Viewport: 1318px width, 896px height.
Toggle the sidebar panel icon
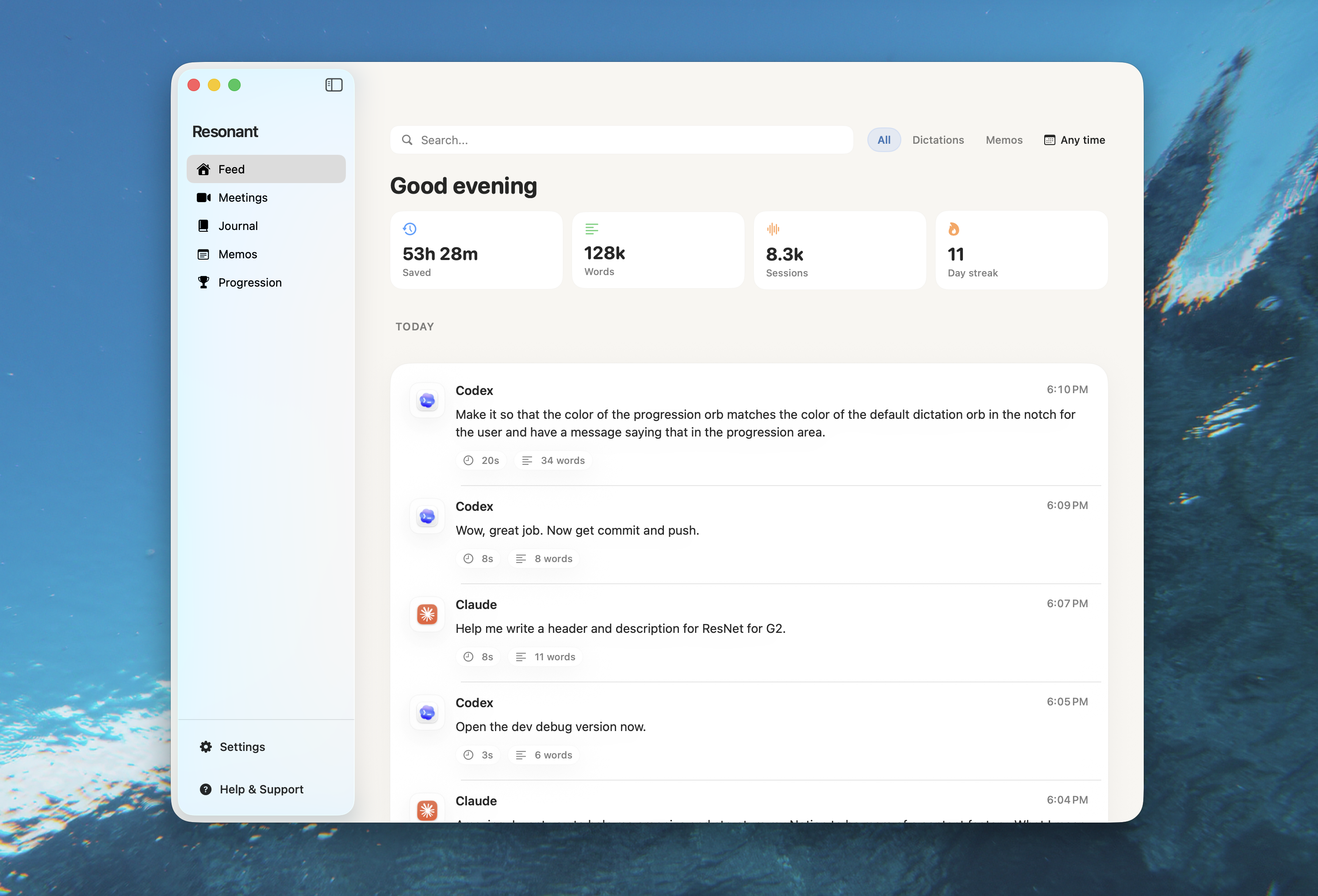(333, 85)
